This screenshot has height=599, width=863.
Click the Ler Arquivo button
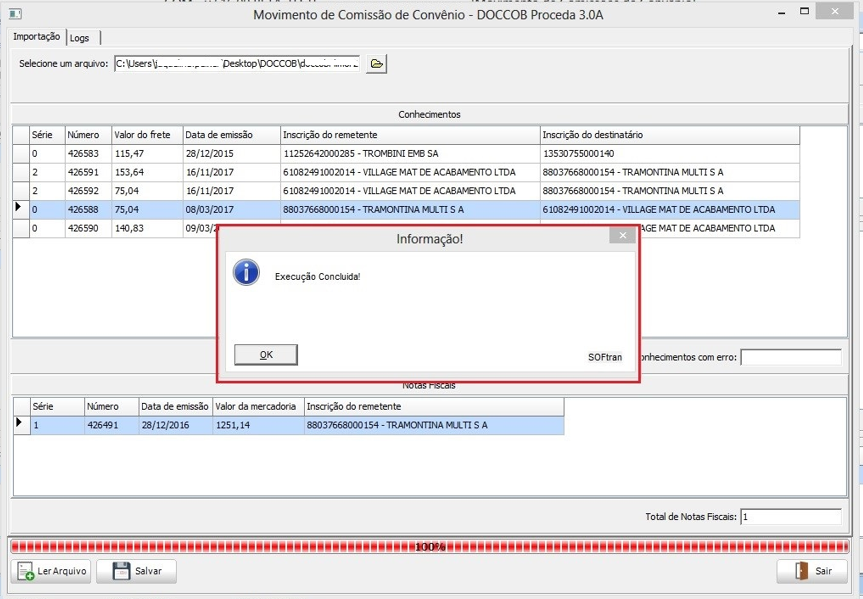[x=51, y=571]
